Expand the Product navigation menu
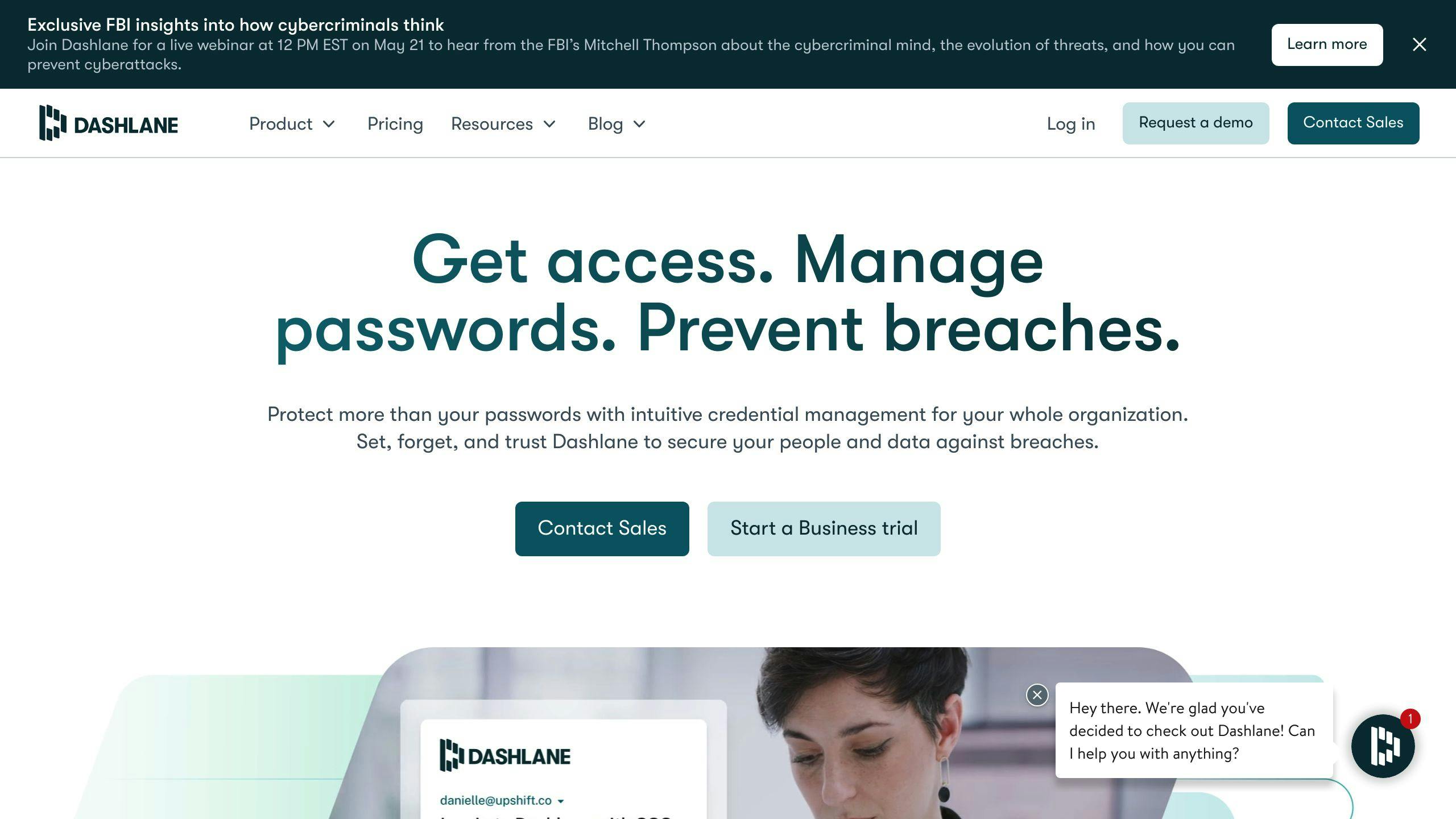The height and width of the screenshot is (819, 1456). (292, 123)
